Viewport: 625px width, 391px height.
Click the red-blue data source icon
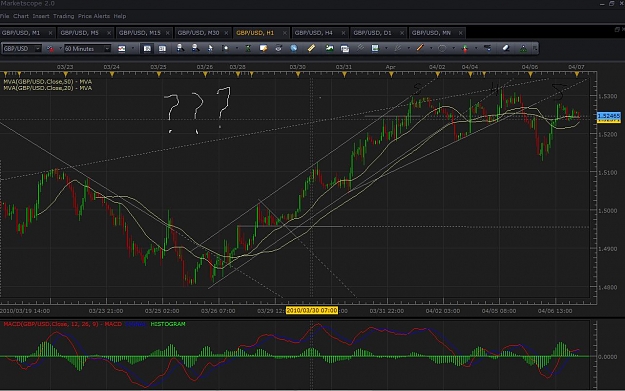tap(50, 49)
